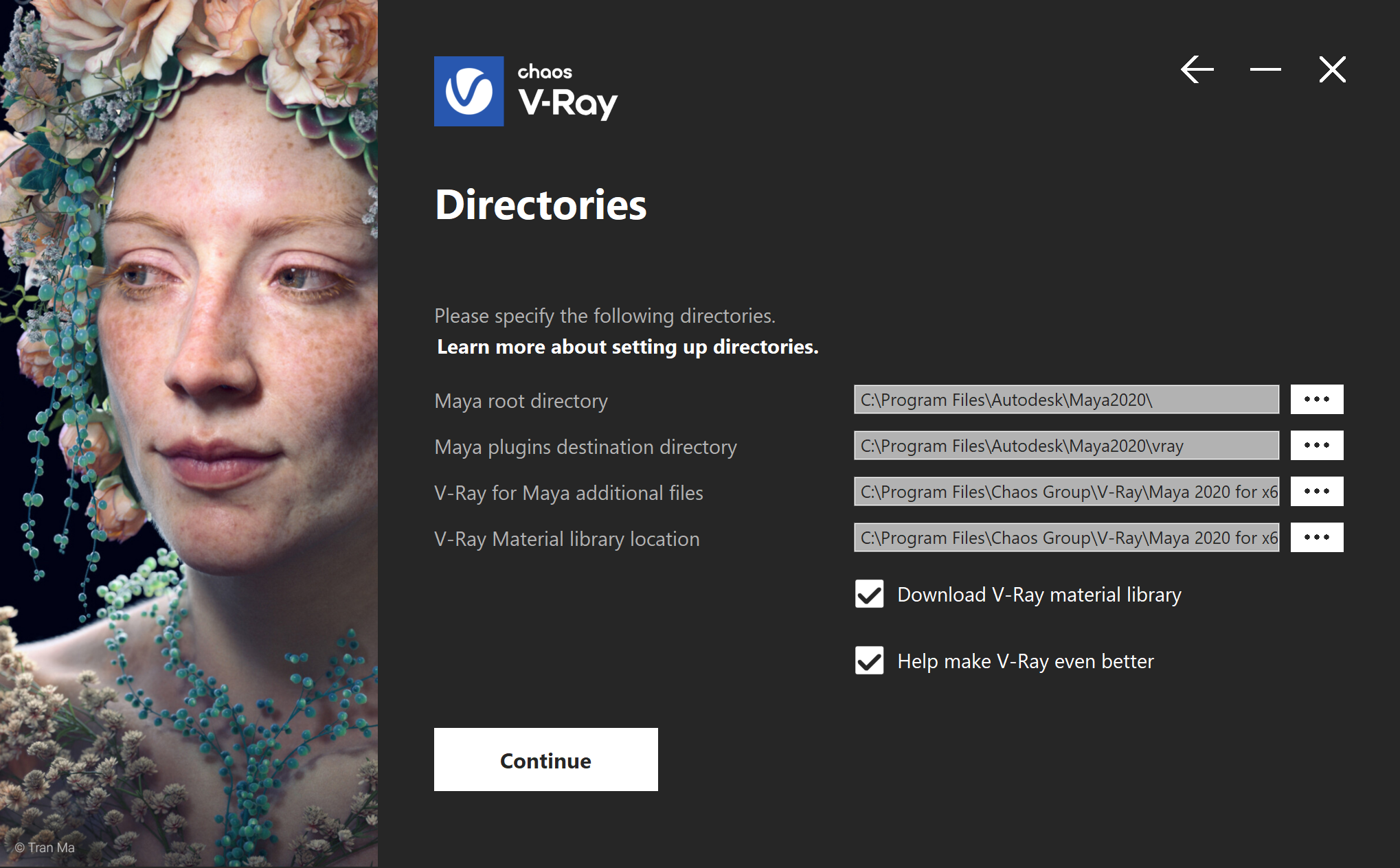Browse for V-Ray additional files folder
1400x868 pixels.
1316,492
